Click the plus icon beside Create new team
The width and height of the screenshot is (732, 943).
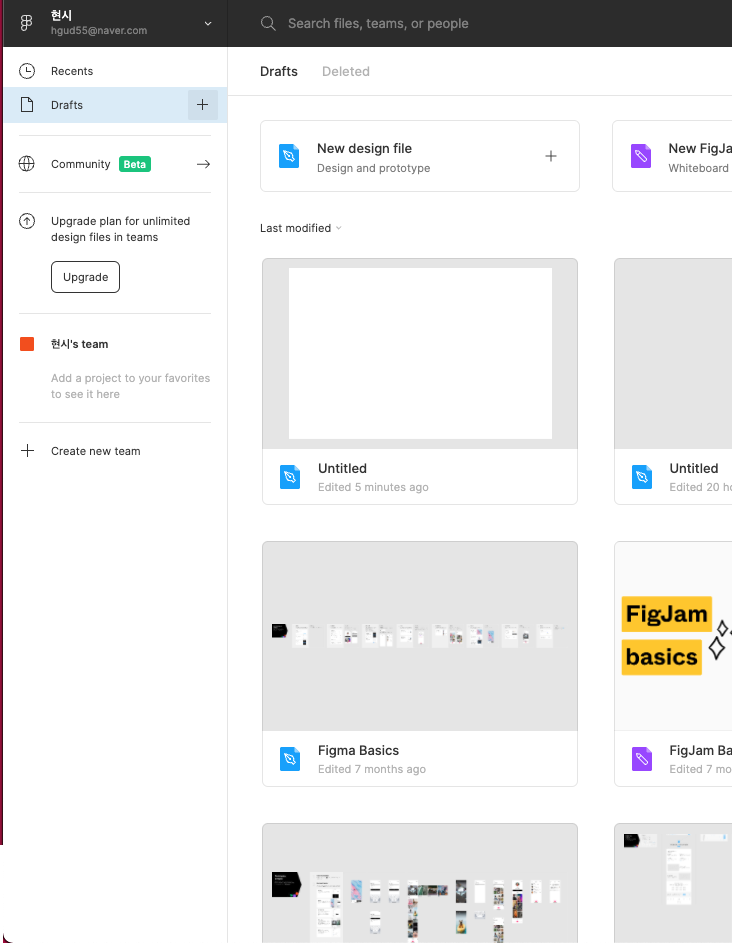(x=28, y=450)
